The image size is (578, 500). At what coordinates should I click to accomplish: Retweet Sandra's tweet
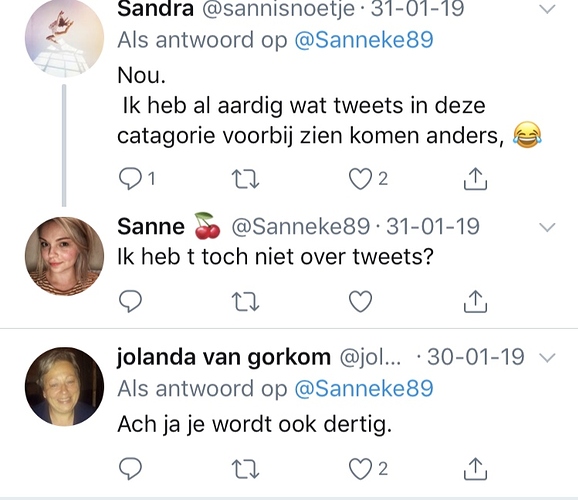tap(245, 179)
